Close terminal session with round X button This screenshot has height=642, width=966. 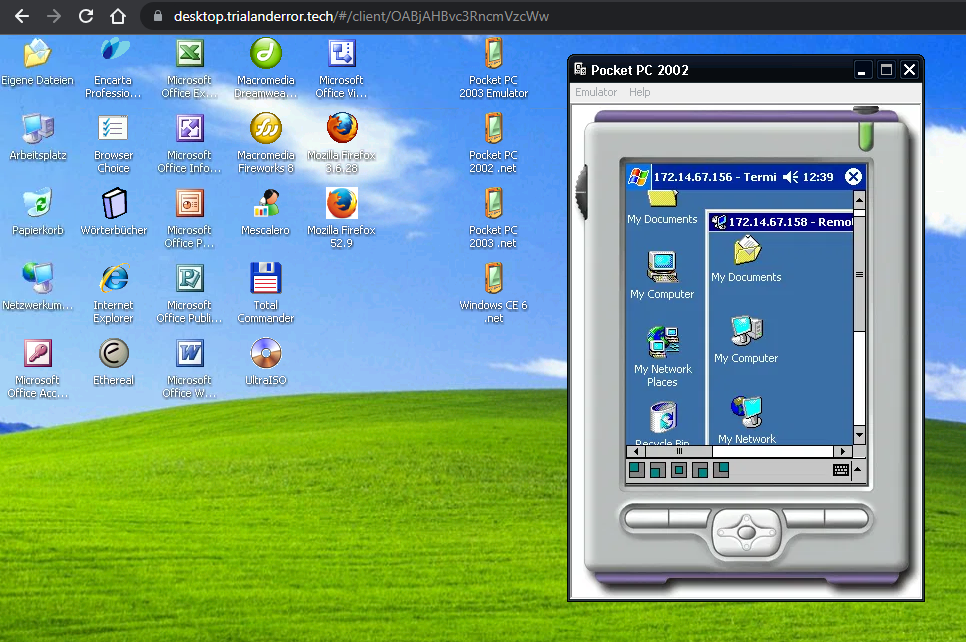pyautogui.click(x=853, y=177)
